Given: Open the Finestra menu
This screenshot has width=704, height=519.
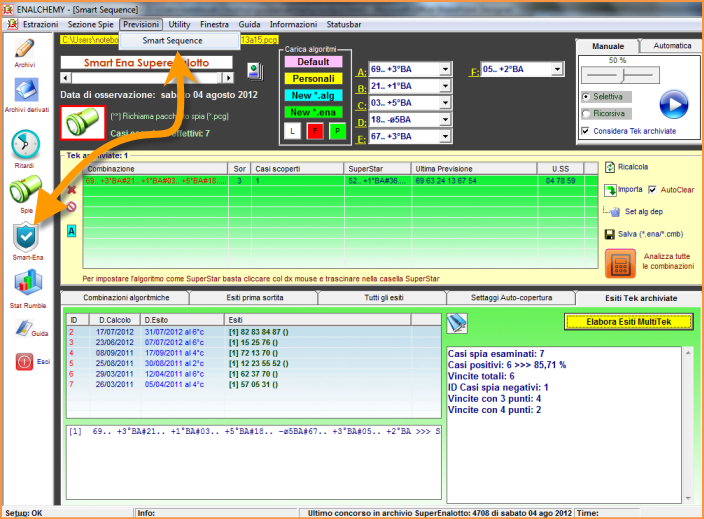Looking at the screenshot, I should coord(214,24).
